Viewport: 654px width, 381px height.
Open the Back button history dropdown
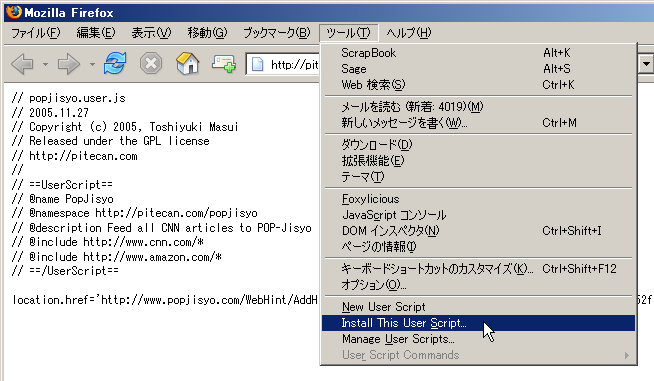[x=45, y=64]
